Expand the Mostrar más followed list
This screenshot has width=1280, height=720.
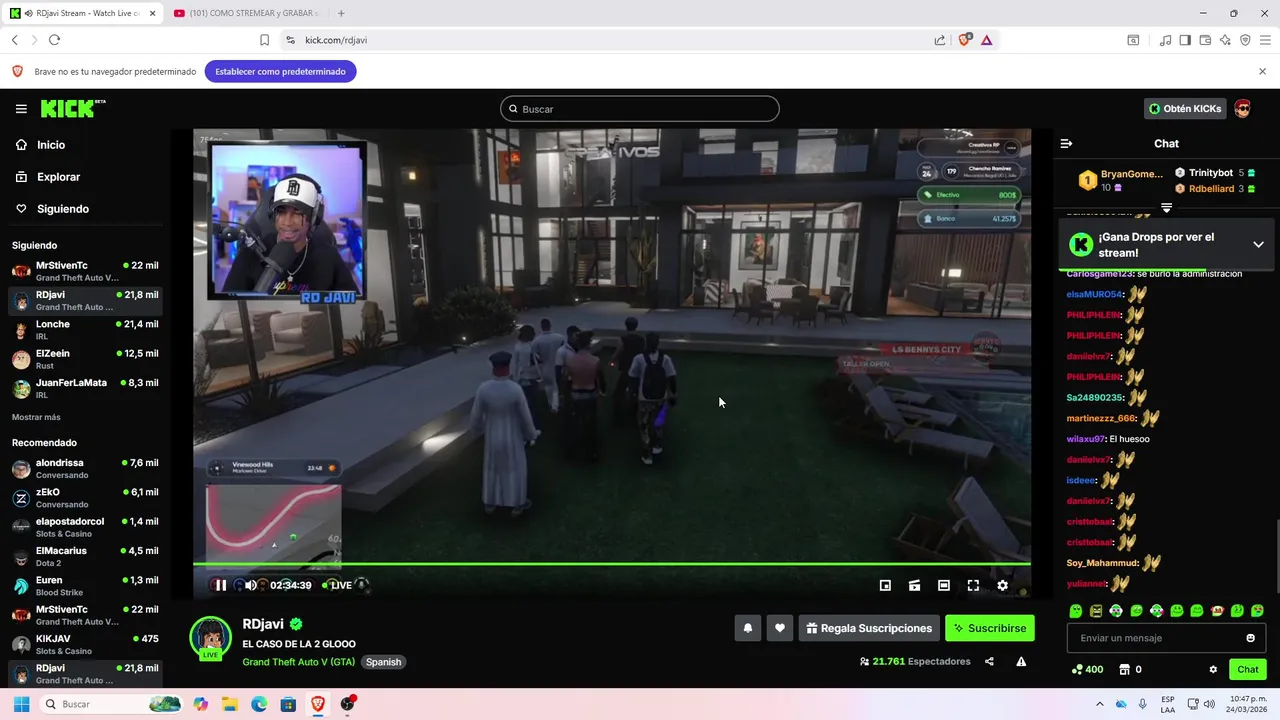tap(36, 417)
